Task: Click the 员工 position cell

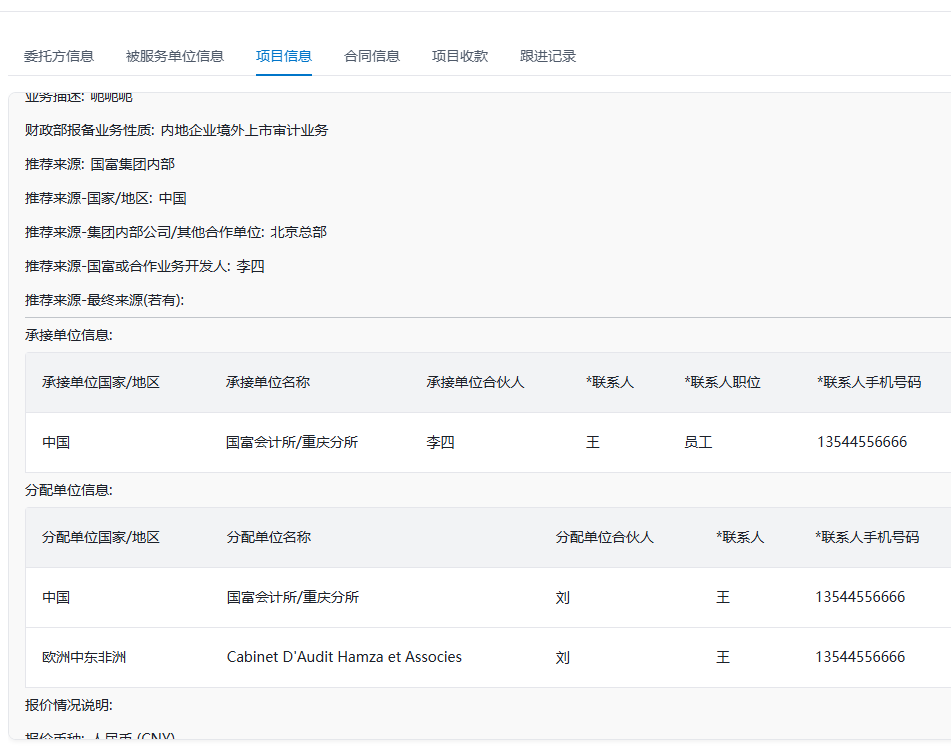Action: [698, 442]
